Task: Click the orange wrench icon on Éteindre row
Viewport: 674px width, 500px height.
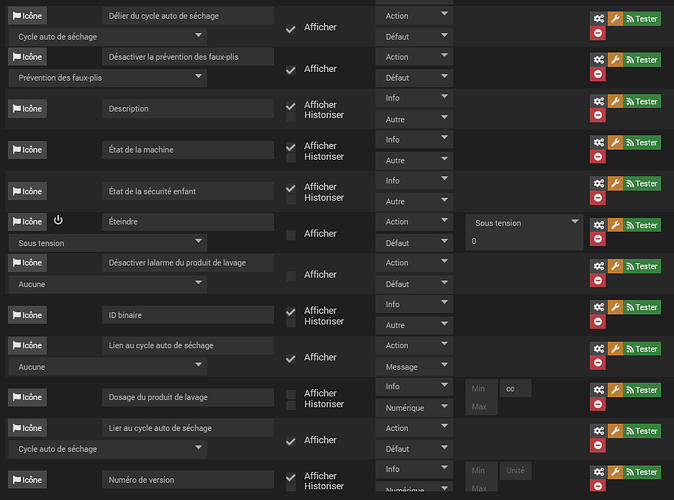Action: [615, 225]
